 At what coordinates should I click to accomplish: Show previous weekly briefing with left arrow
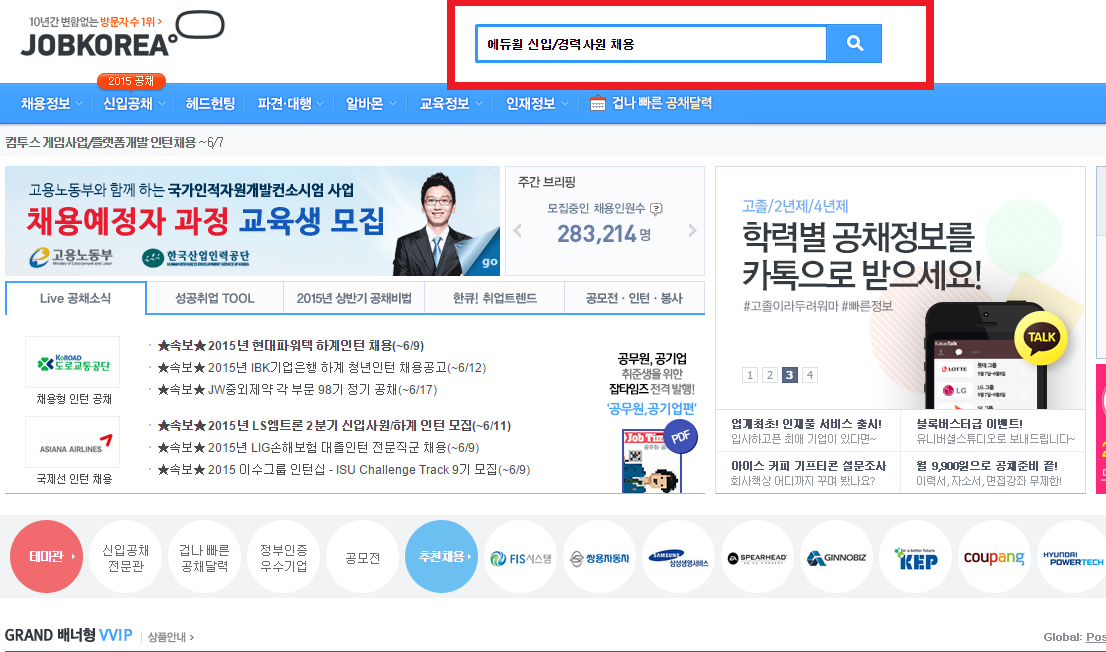[x=518, y=231]
